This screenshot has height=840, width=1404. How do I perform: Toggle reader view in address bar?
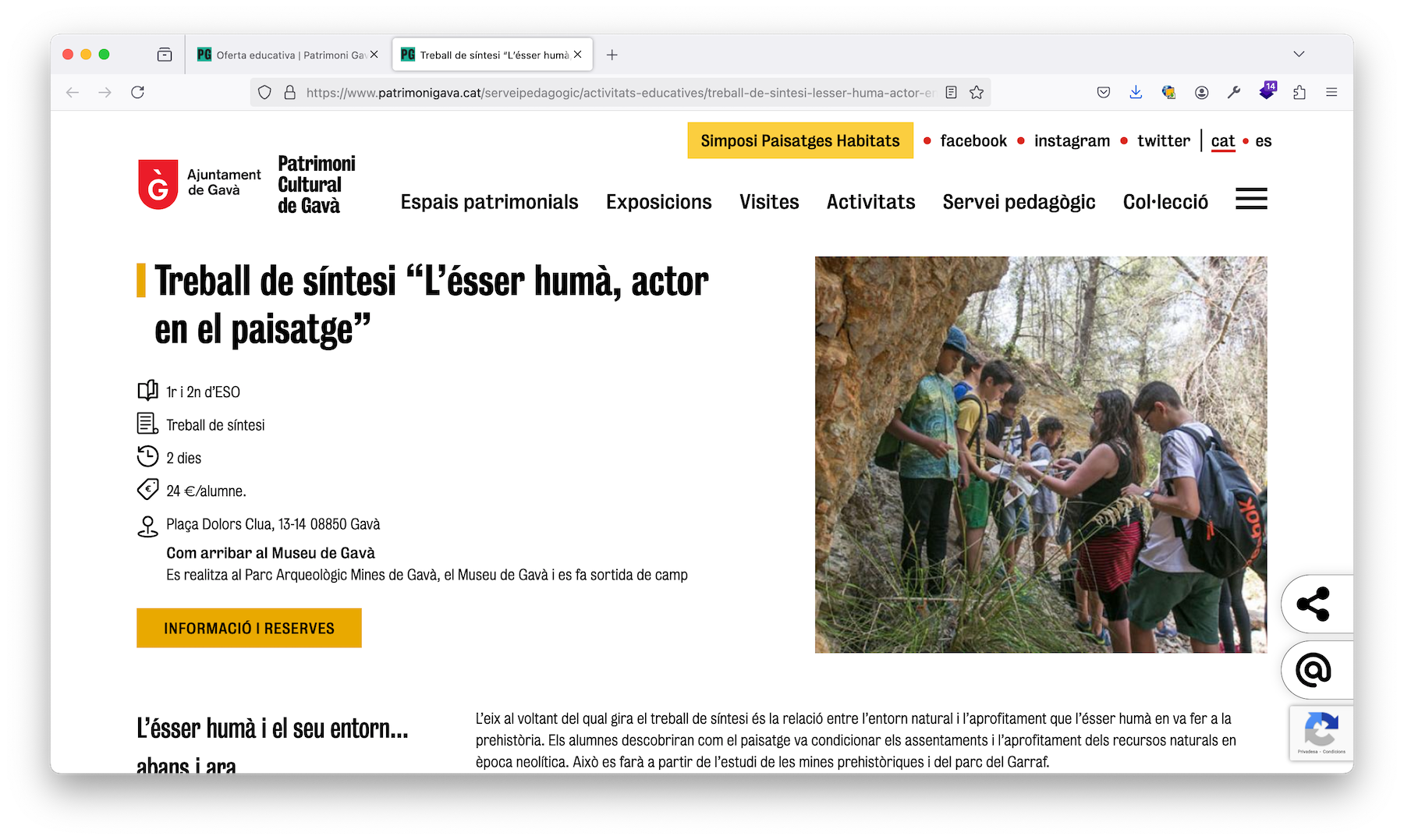[951, 93]
